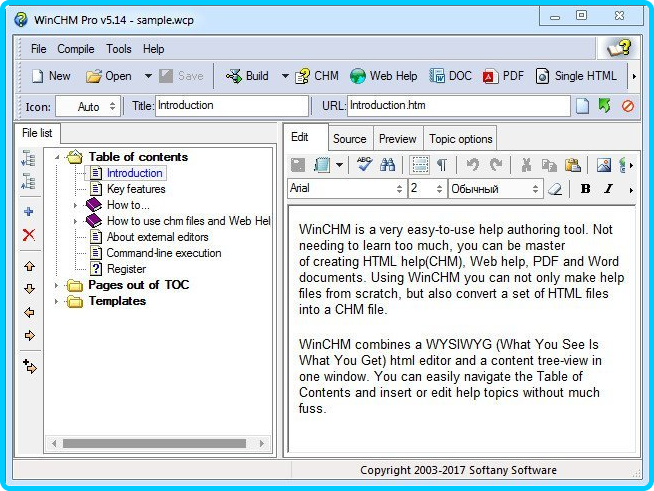The width and height of the screenshot is (654, 491).
Task: Click the red X delete topic icon
Action: pos(29,235)
